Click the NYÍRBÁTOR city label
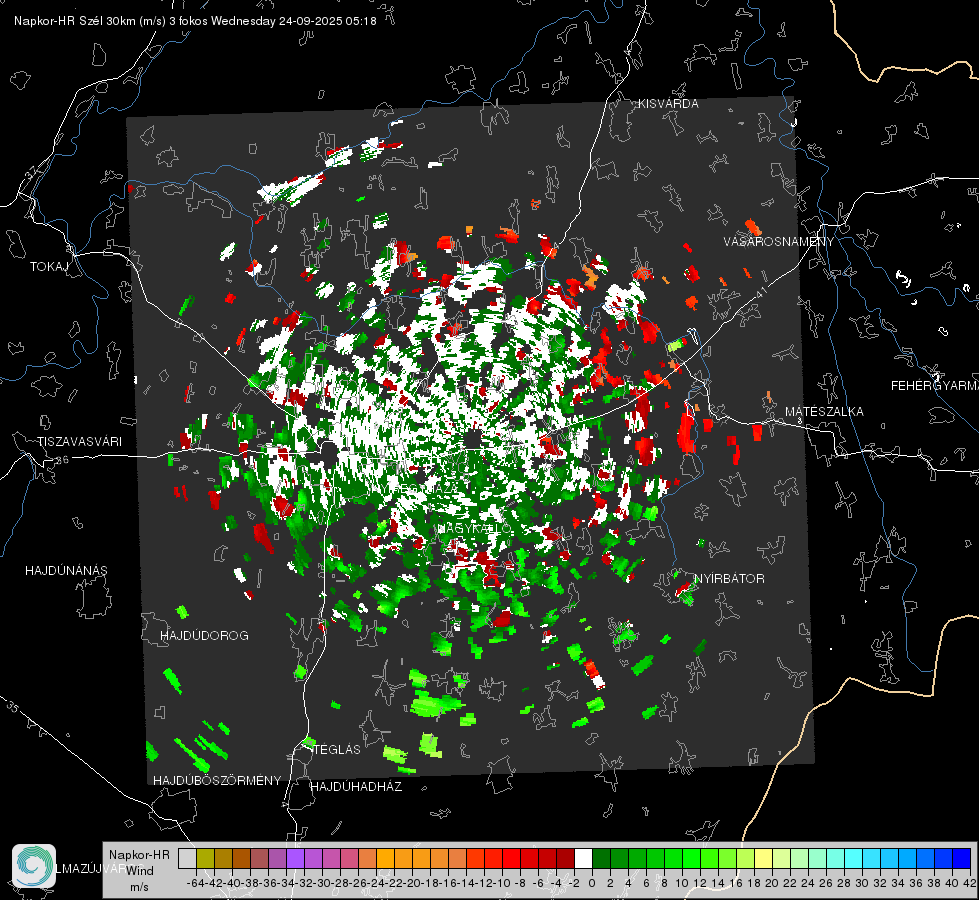979x900 pixels. coord(729,578)
